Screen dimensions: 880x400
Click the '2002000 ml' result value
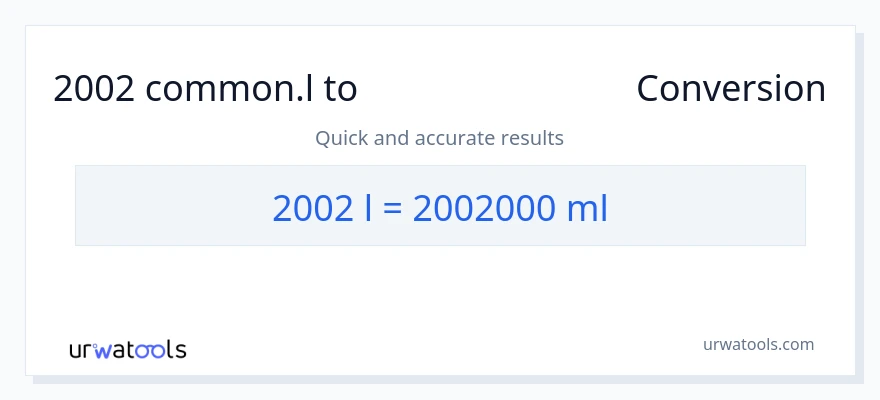click(510, 207)
